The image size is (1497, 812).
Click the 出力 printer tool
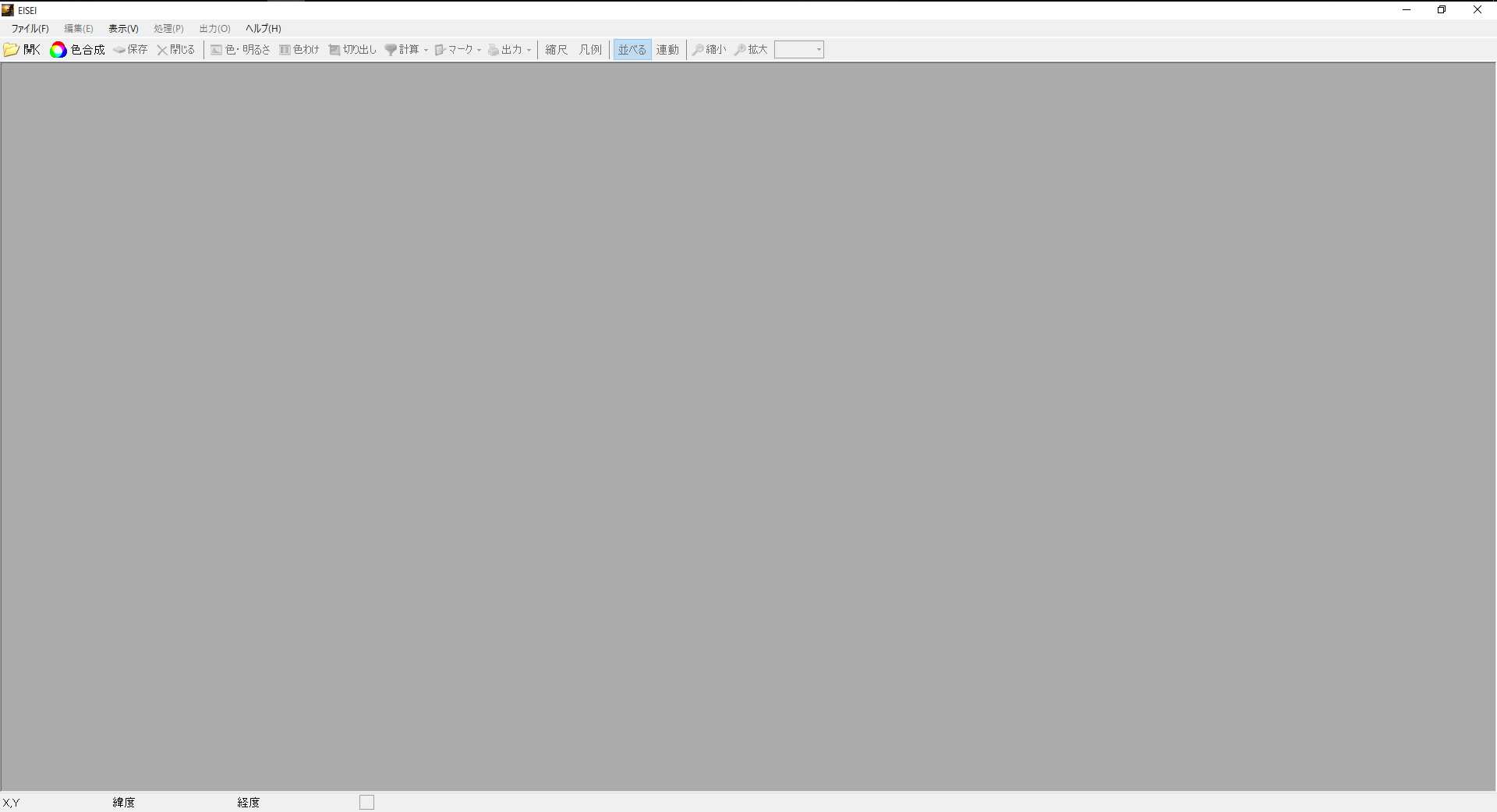click(x=504, y=50)
